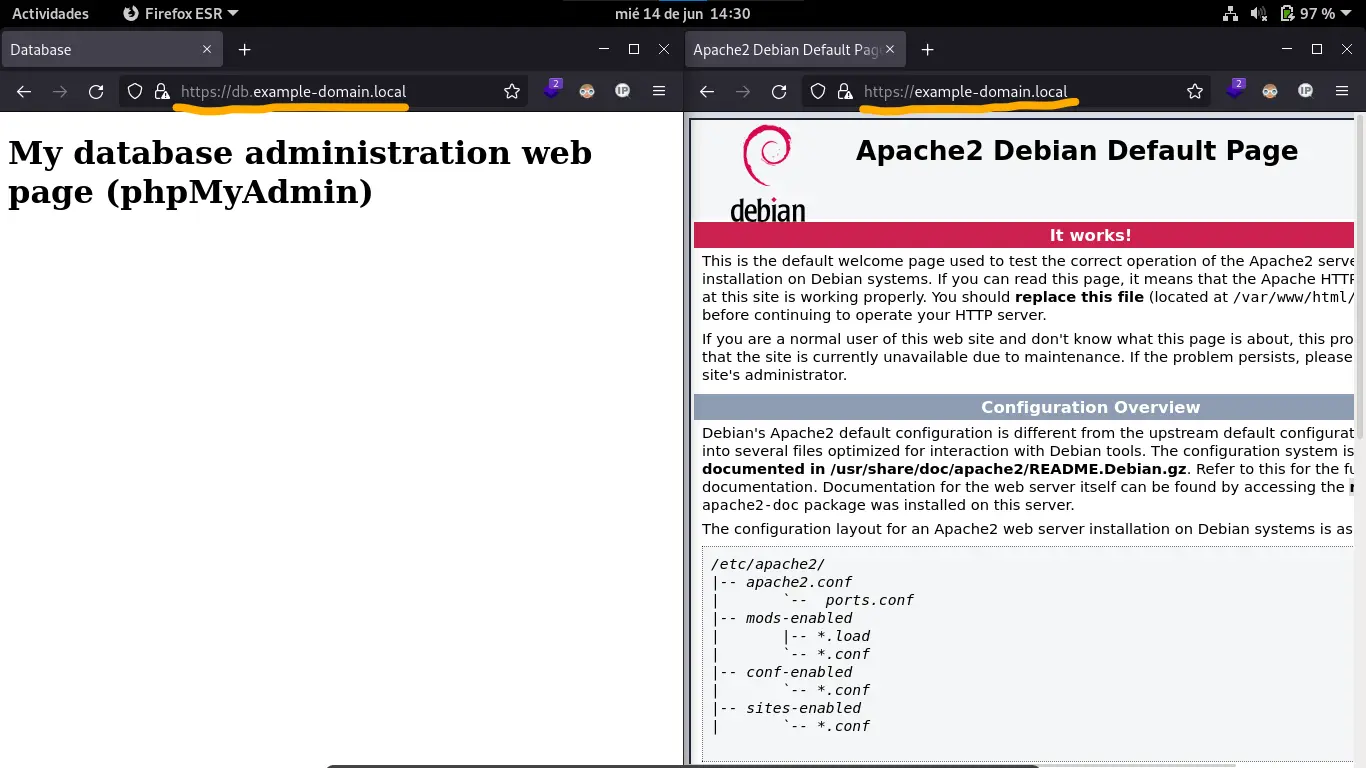
Task: Go back in the Apache2 window
Action: point(707,91)
